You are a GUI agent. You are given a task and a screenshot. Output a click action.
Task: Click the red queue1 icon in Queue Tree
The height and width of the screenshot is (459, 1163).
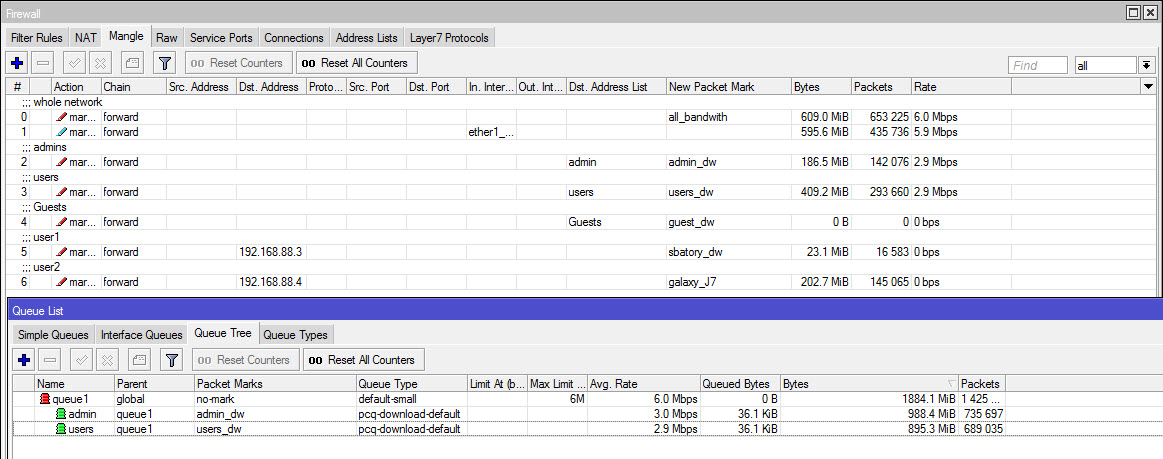(45, 399)
